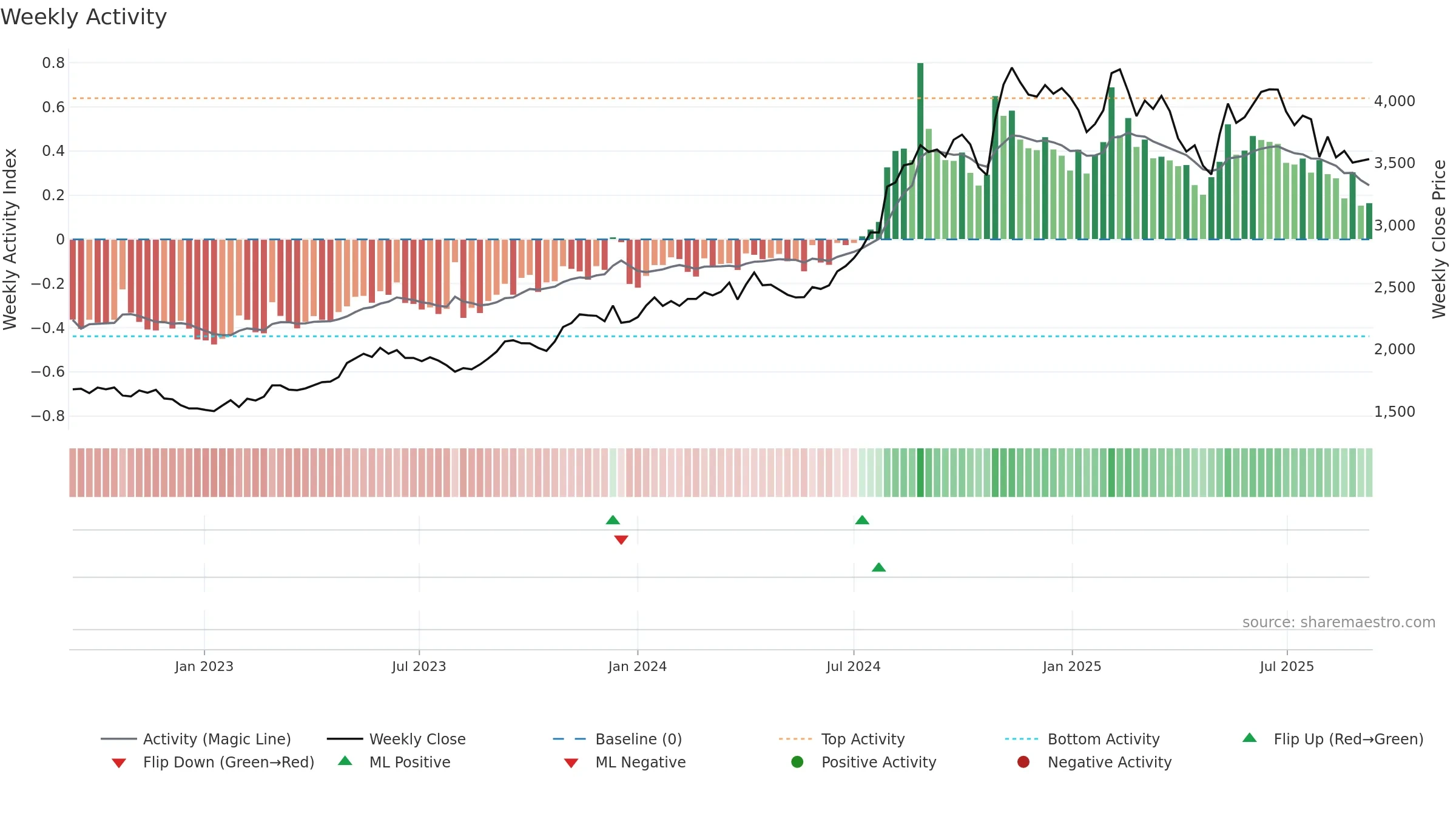Toggle Weekly Close legend entry
Image resolution: width=1456 pixels, height=819 pixels.
[396, 739]
